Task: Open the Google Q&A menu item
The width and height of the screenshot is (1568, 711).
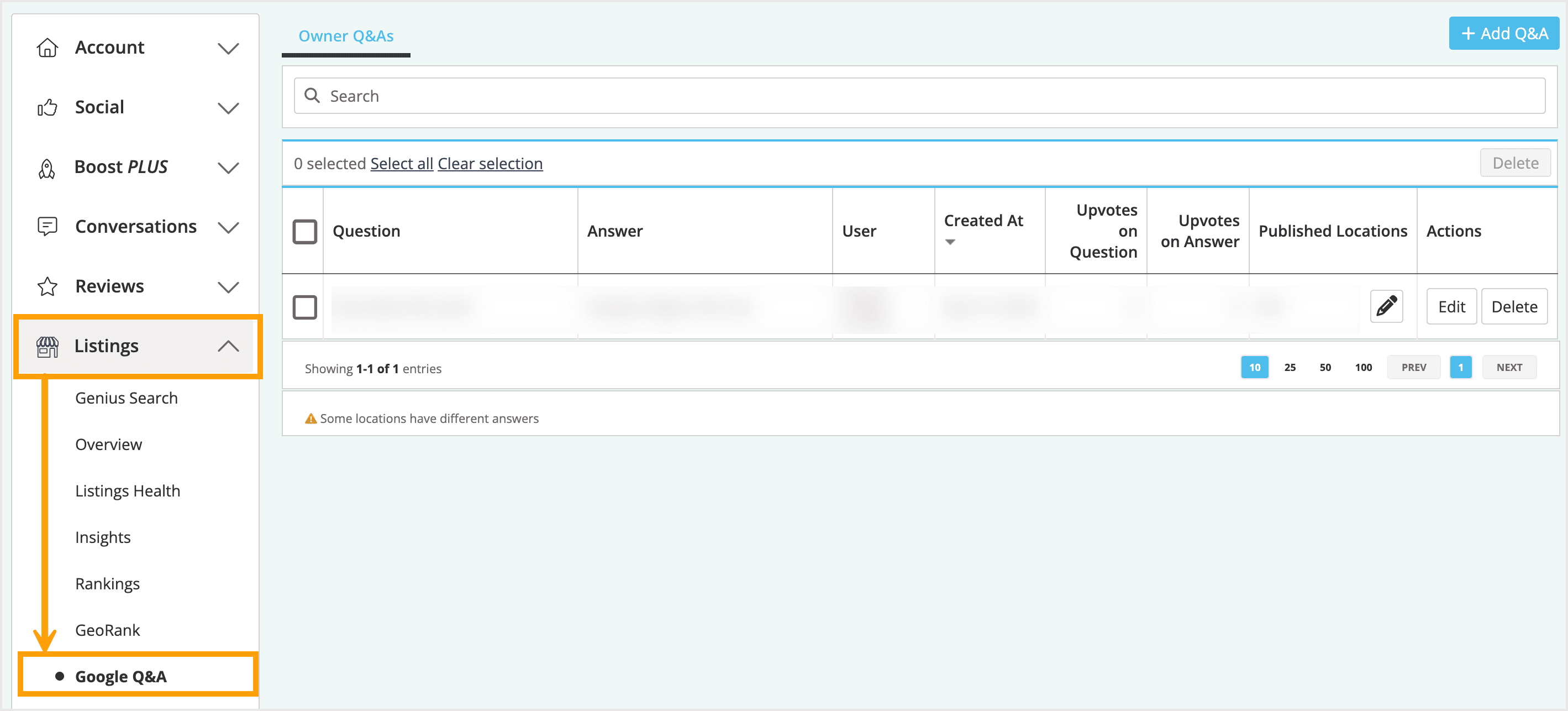Action: click(121, 676)
